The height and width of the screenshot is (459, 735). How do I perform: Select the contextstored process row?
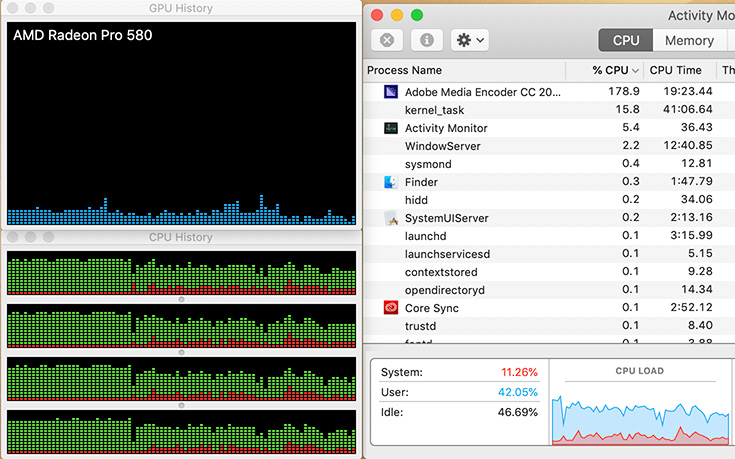pyautogui.click(x=549, y=272)
